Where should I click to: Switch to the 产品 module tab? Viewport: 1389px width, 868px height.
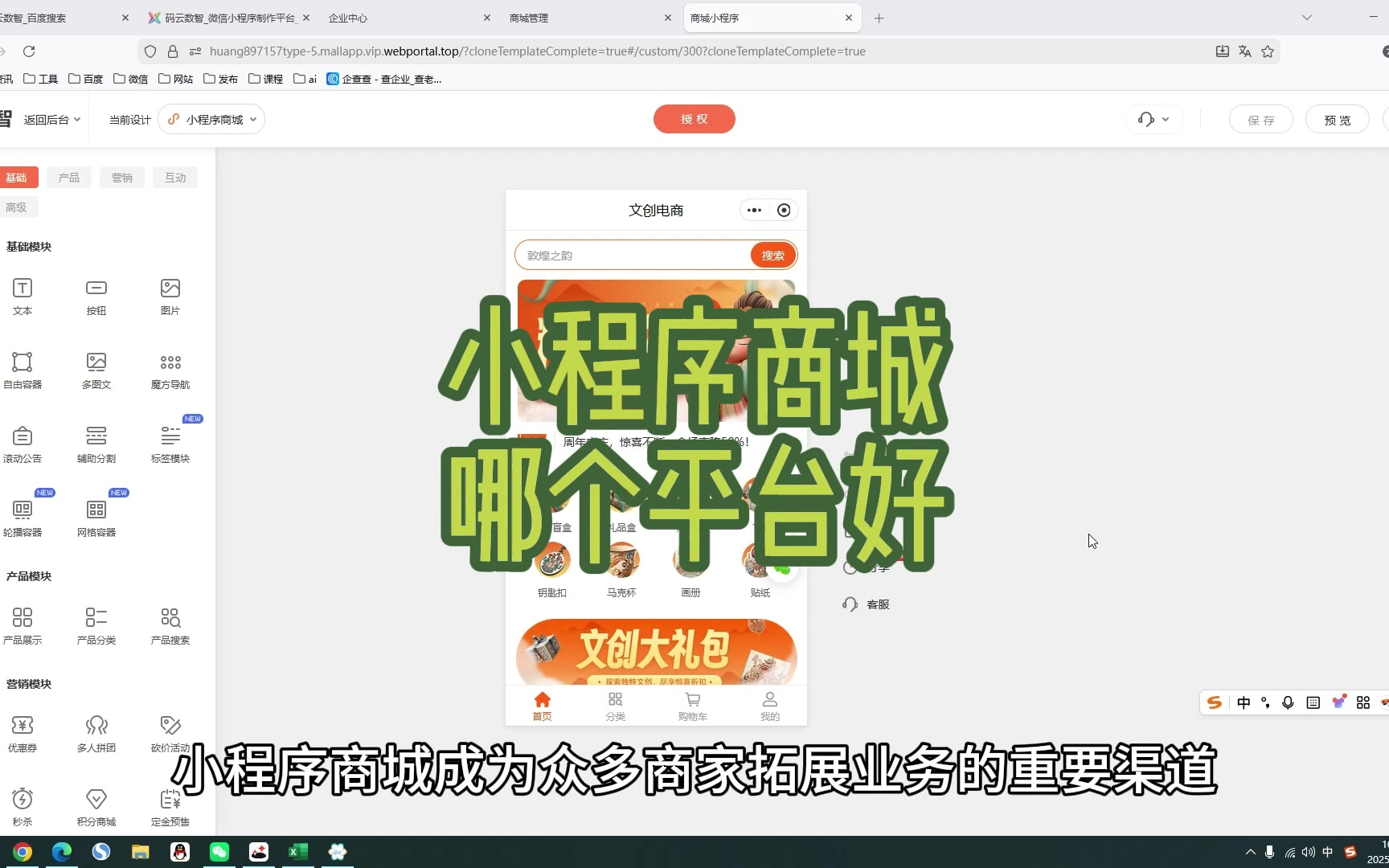coord(69,178)
